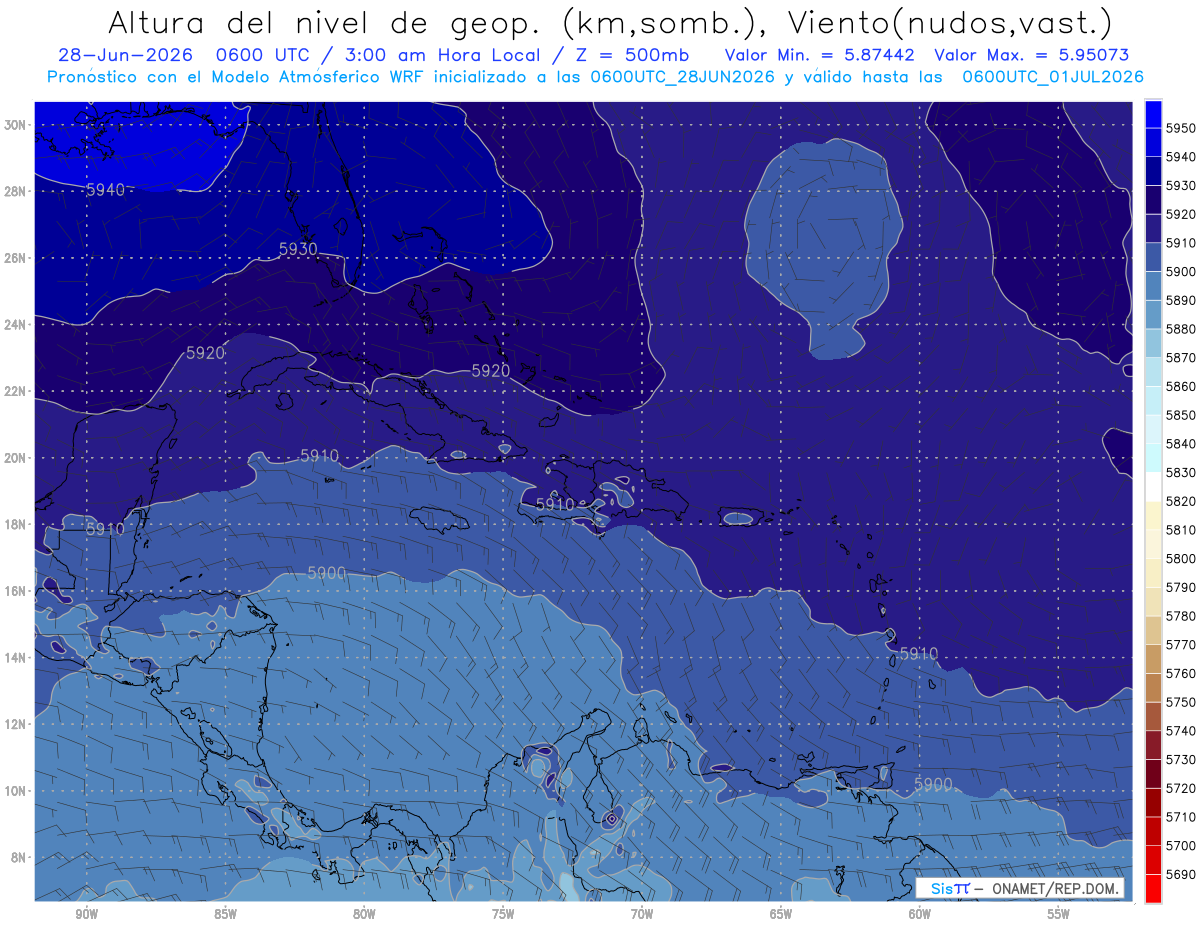1200x927 pixels.
Task: Click the 60W longitude axis label
Action: [x=920, y=914]
